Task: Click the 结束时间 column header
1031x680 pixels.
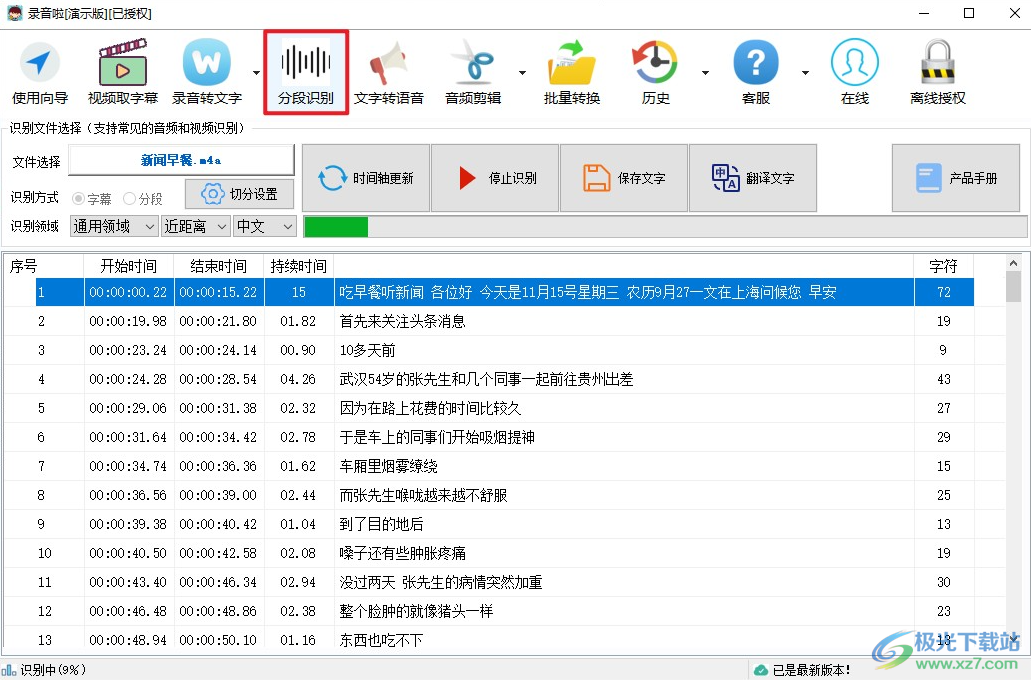Action: click(218, 266)
